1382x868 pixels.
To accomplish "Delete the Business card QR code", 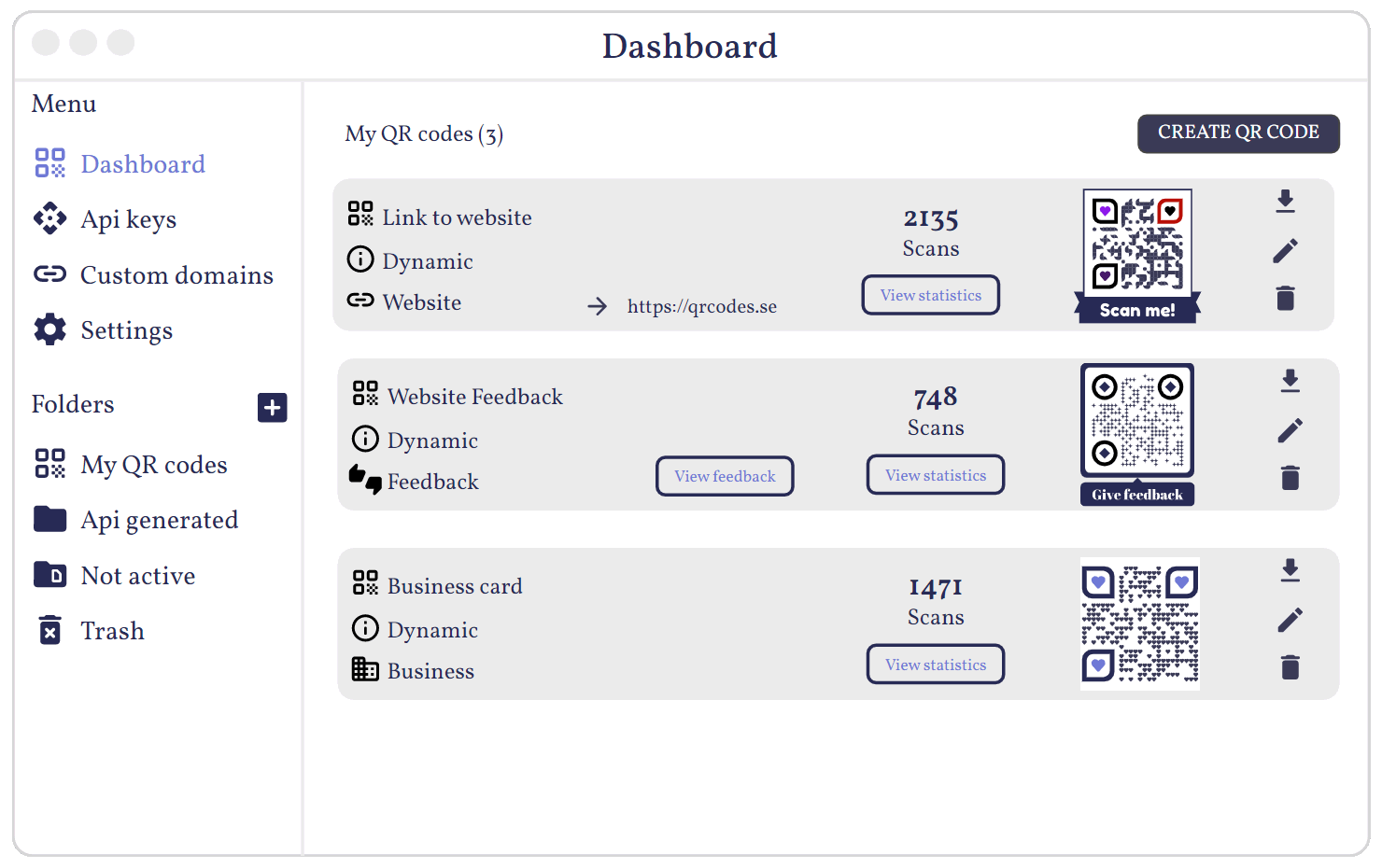I will coord(1290,667).
